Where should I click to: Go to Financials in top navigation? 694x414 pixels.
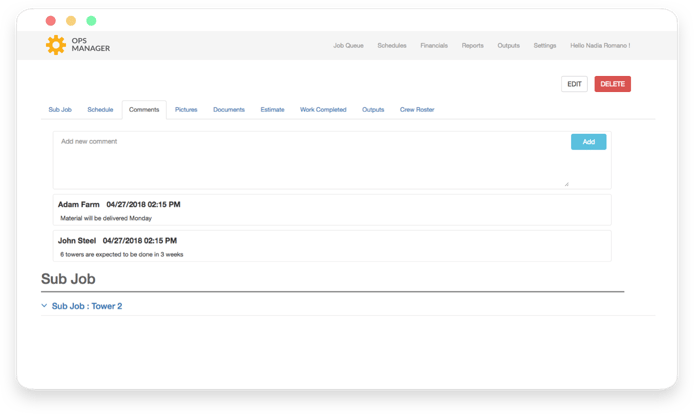click(x=434, y=46)
